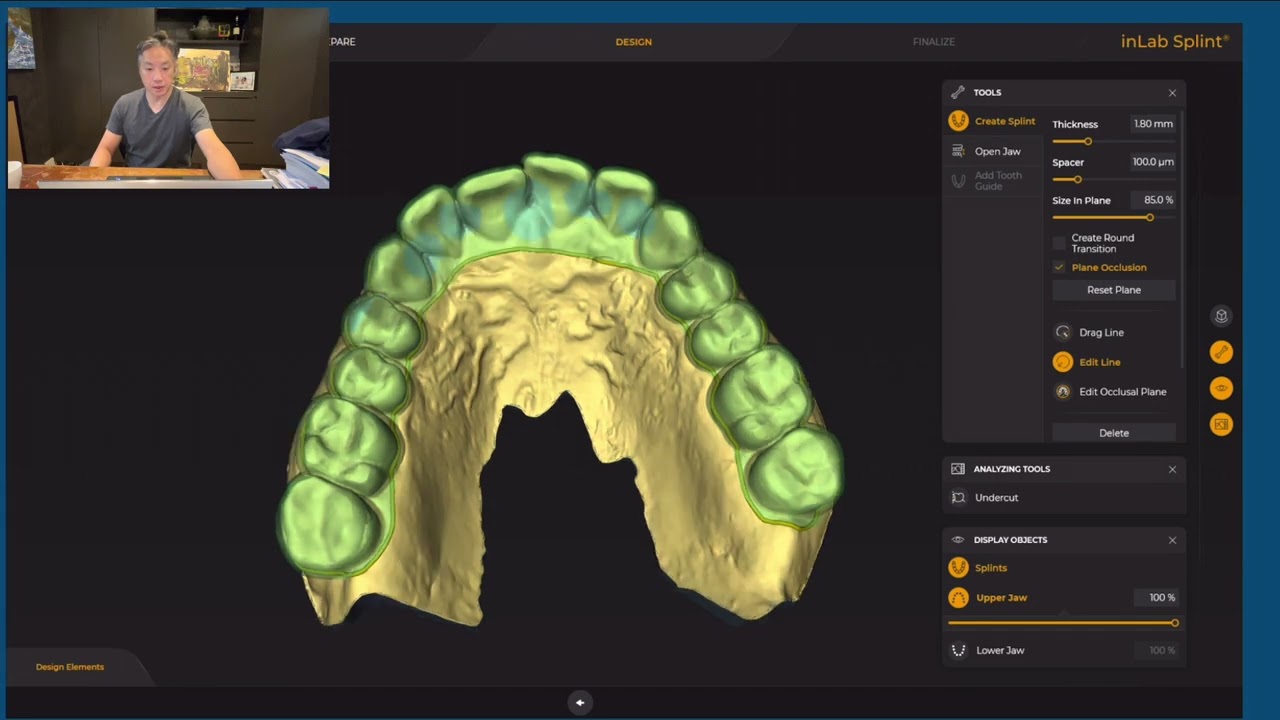Enable Create Round Transition checkbox
Viewport: 1280px width, 720px height.
pyautogui.click(x=1059, y=243)
